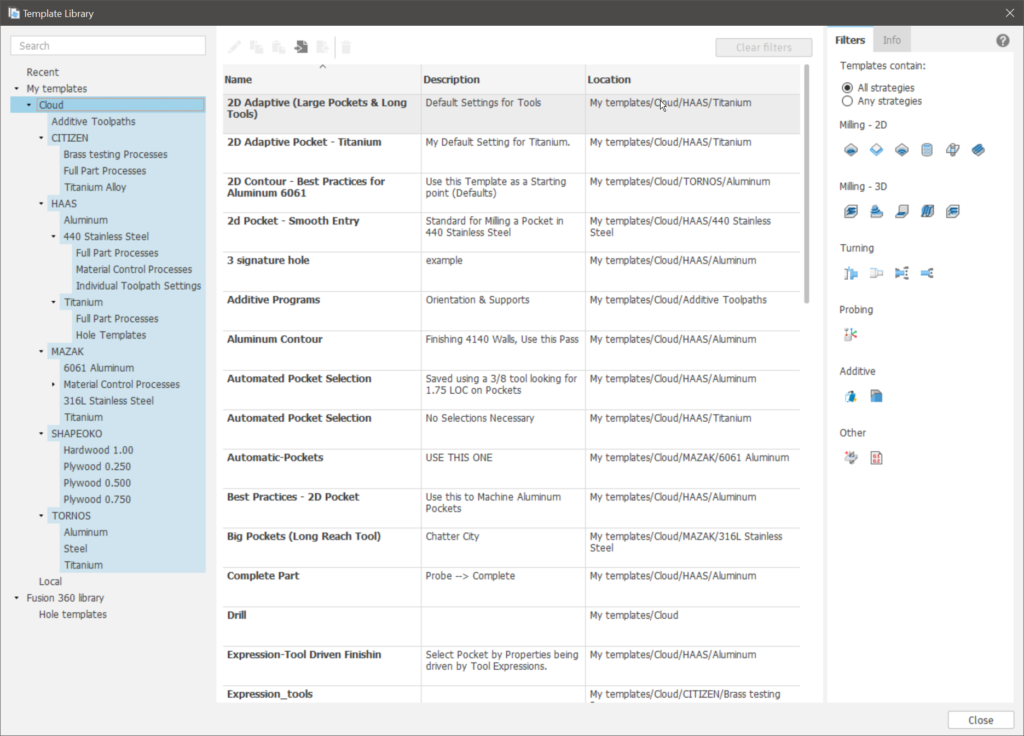Select second greyed icon under Turning

coord(876,273)
